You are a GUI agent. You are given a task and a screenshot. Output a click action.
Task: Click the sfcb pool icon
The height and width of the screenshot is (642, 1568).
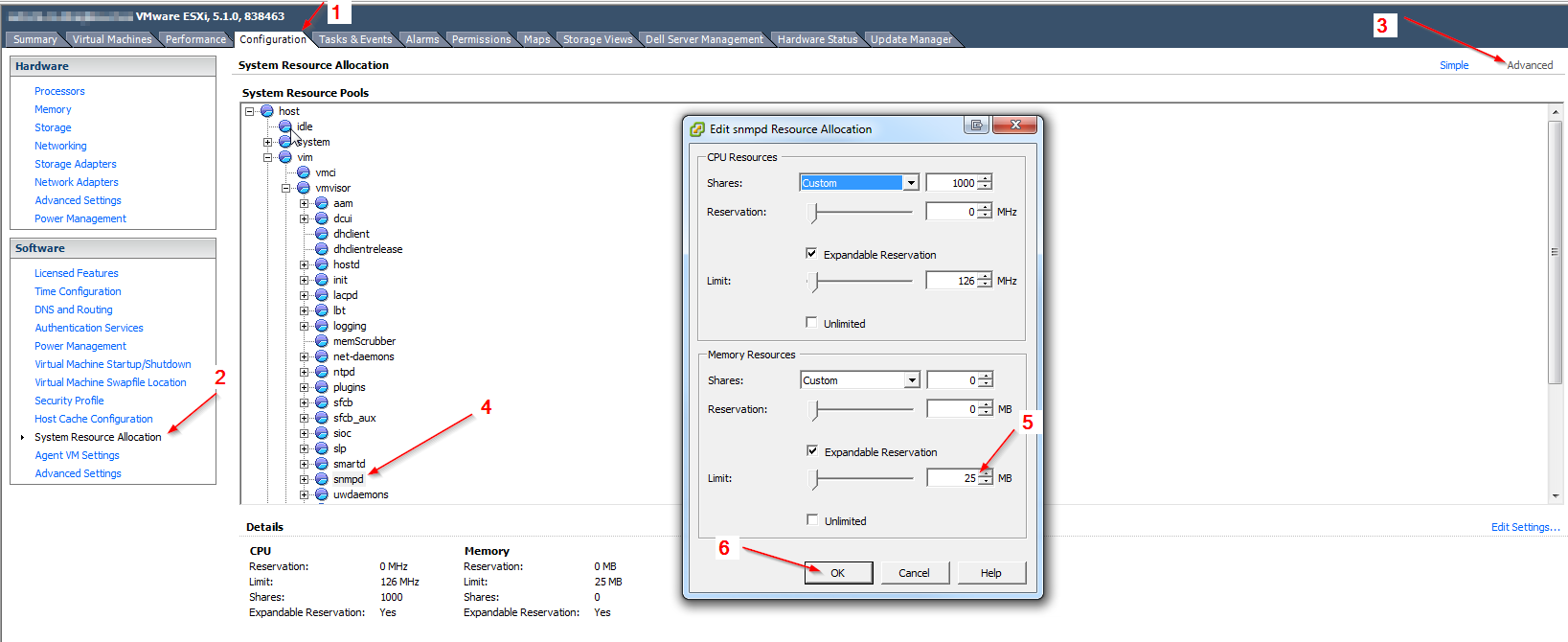(322, 402)
